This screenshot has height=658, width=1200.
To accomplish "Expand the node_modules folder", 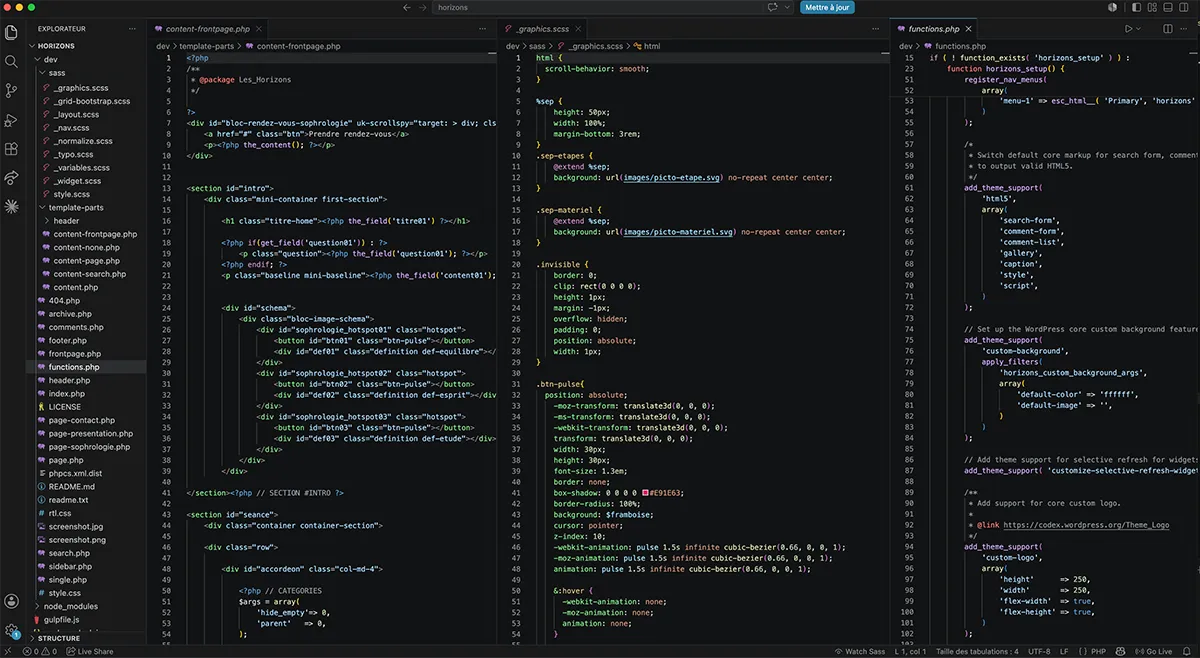I will coord(88,606).
